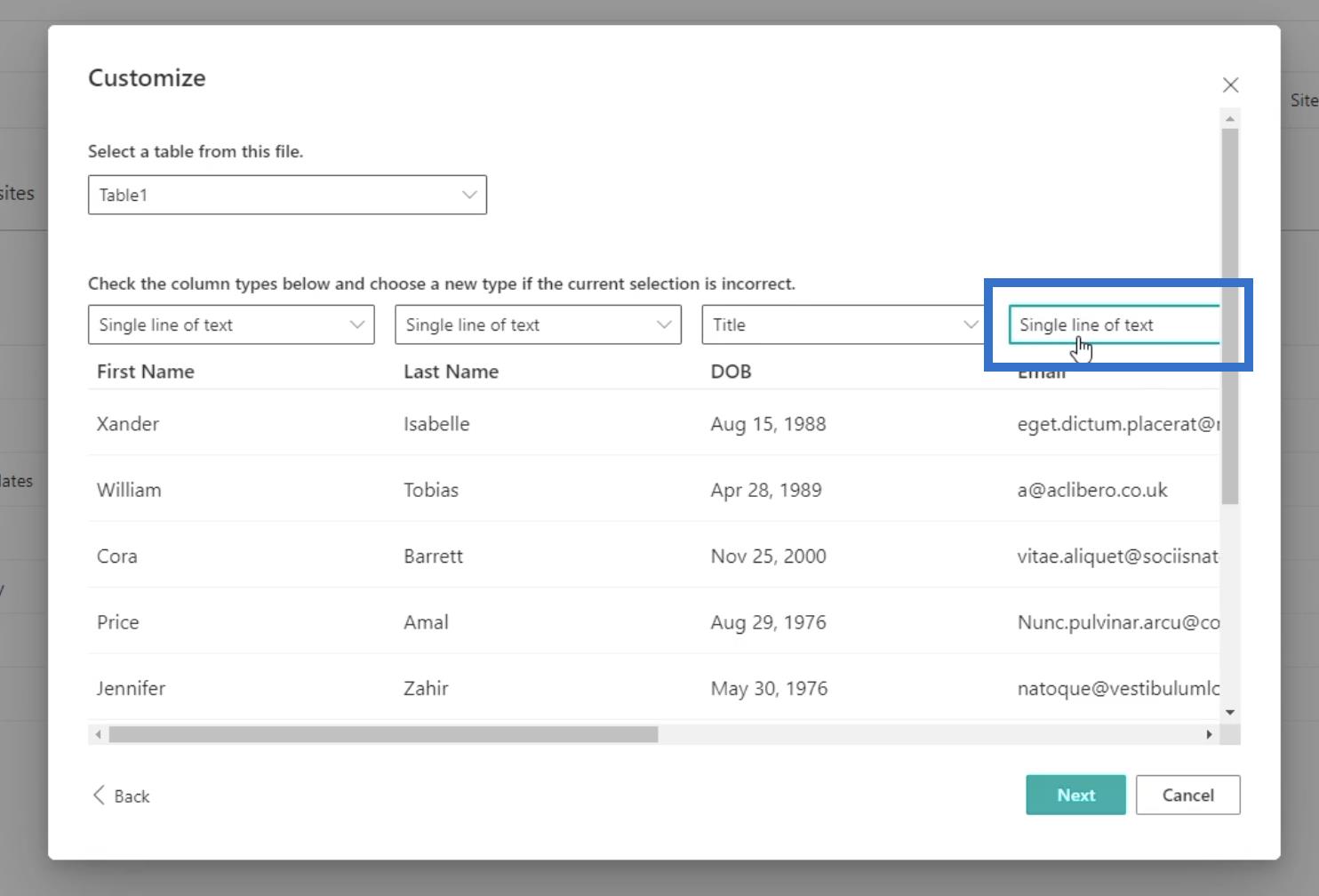Go Back to the previous step

tap(122, 796)
